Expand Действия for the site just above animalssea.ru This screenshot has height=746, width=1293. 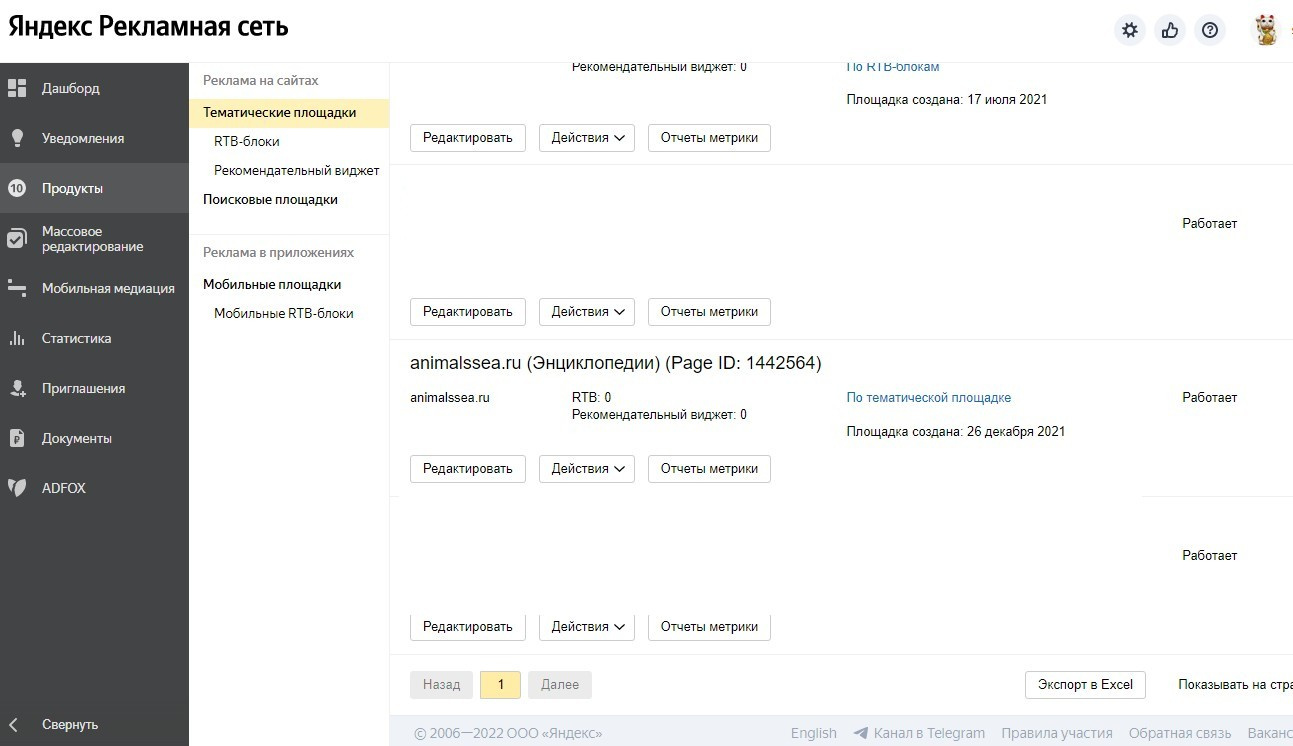[x=587, y=312]
